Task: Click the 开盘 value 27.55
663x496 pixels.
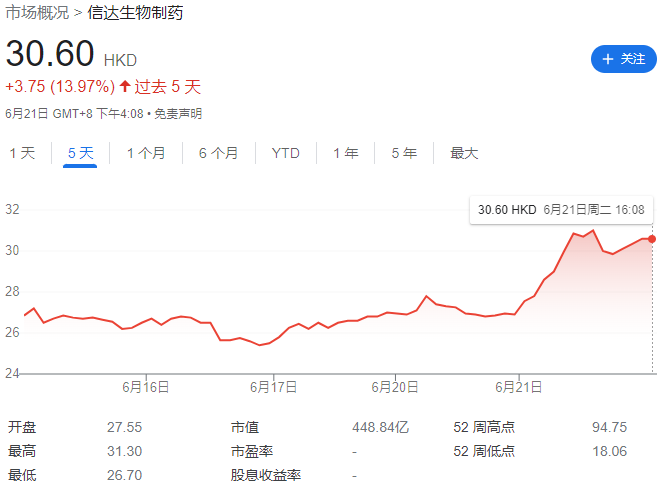Action: coord(124,427)
